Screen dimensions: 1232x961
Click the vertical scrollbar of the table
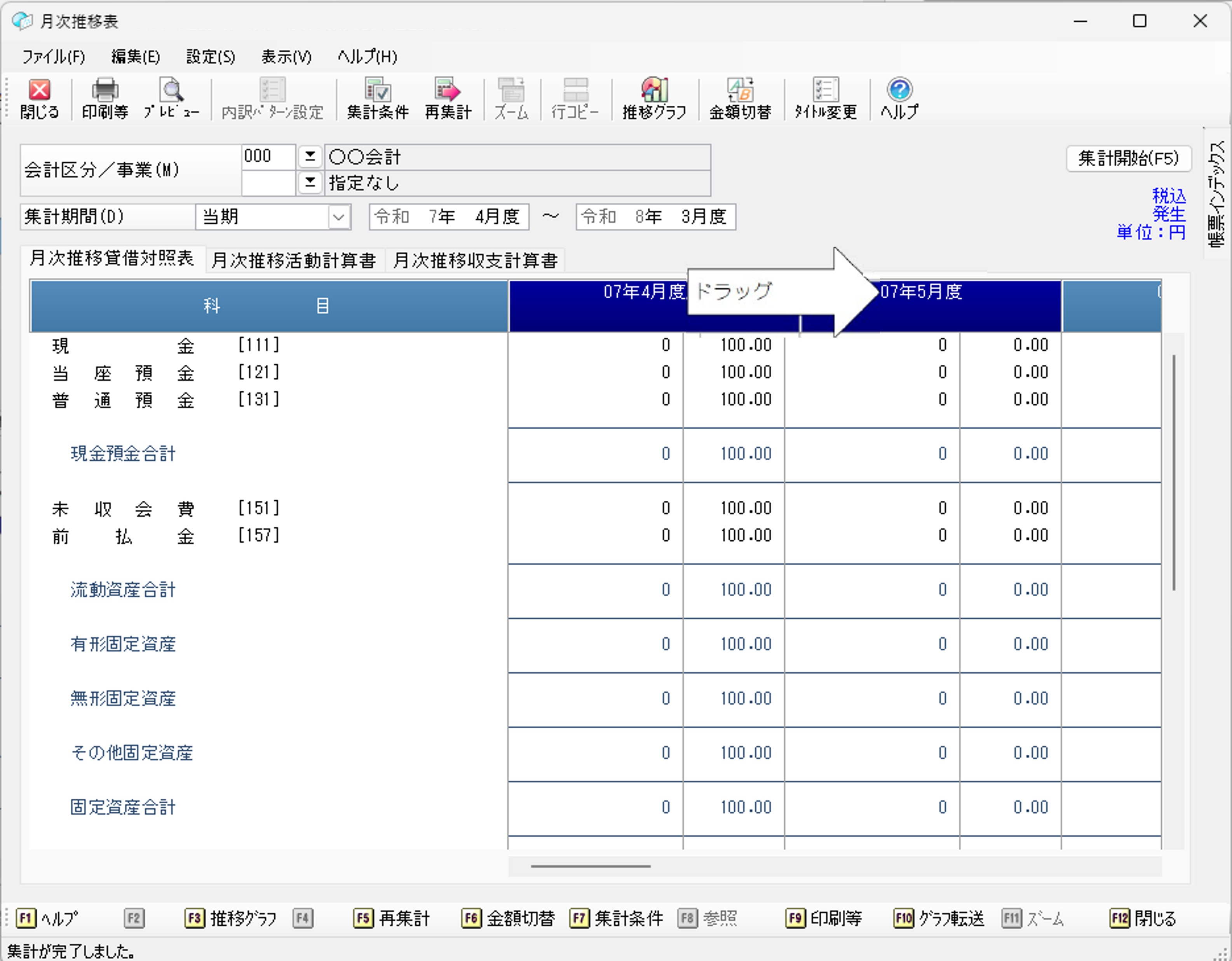1174,473
